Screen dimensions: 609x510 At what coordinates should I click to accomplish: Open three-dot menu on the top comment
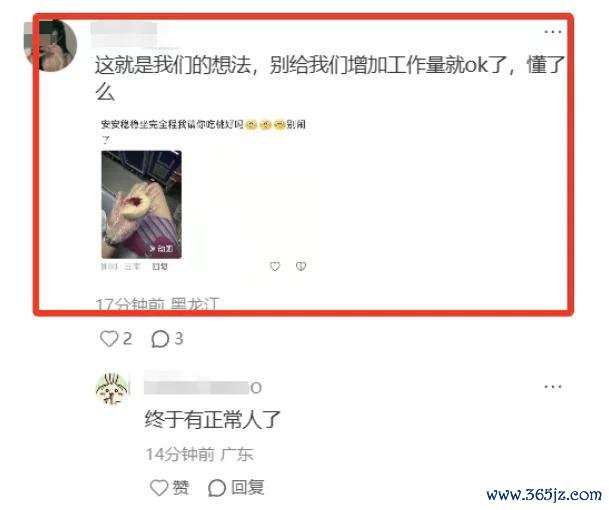[x=553, y=32]
